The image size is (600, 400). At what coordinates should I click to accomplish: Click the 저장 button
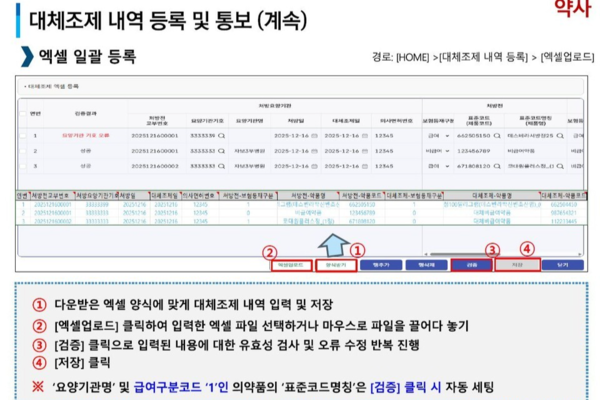pyautogui.click(x=517, y=265)
